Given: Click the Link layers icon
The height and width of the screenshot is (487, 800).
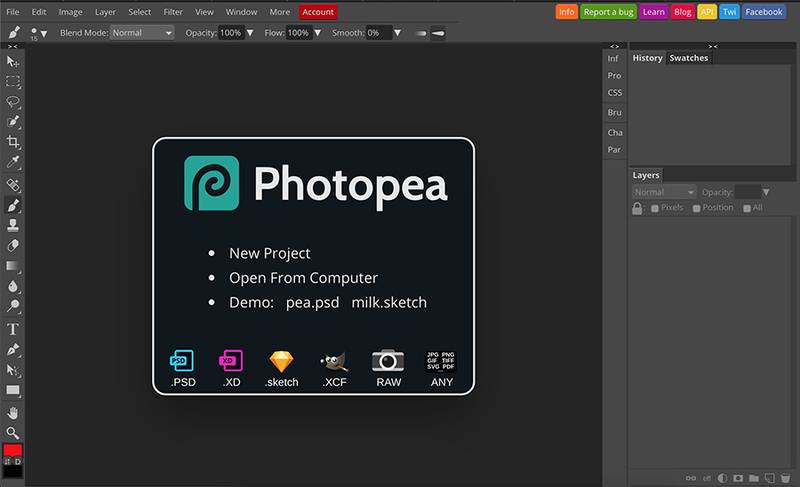Looking at the screenshot, I should (690, 478).
